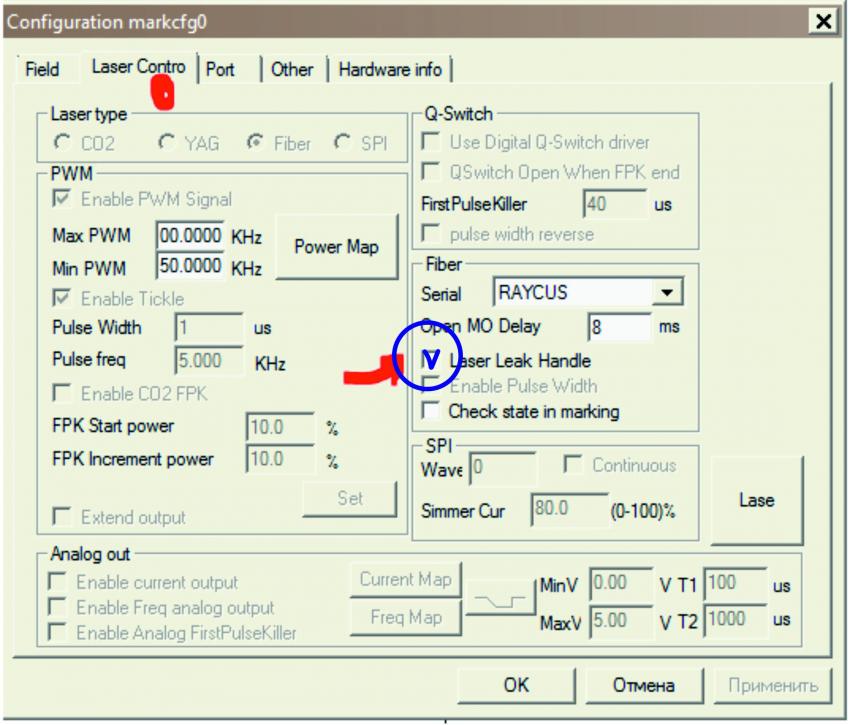Edit the Open MO Delay field

619,327
